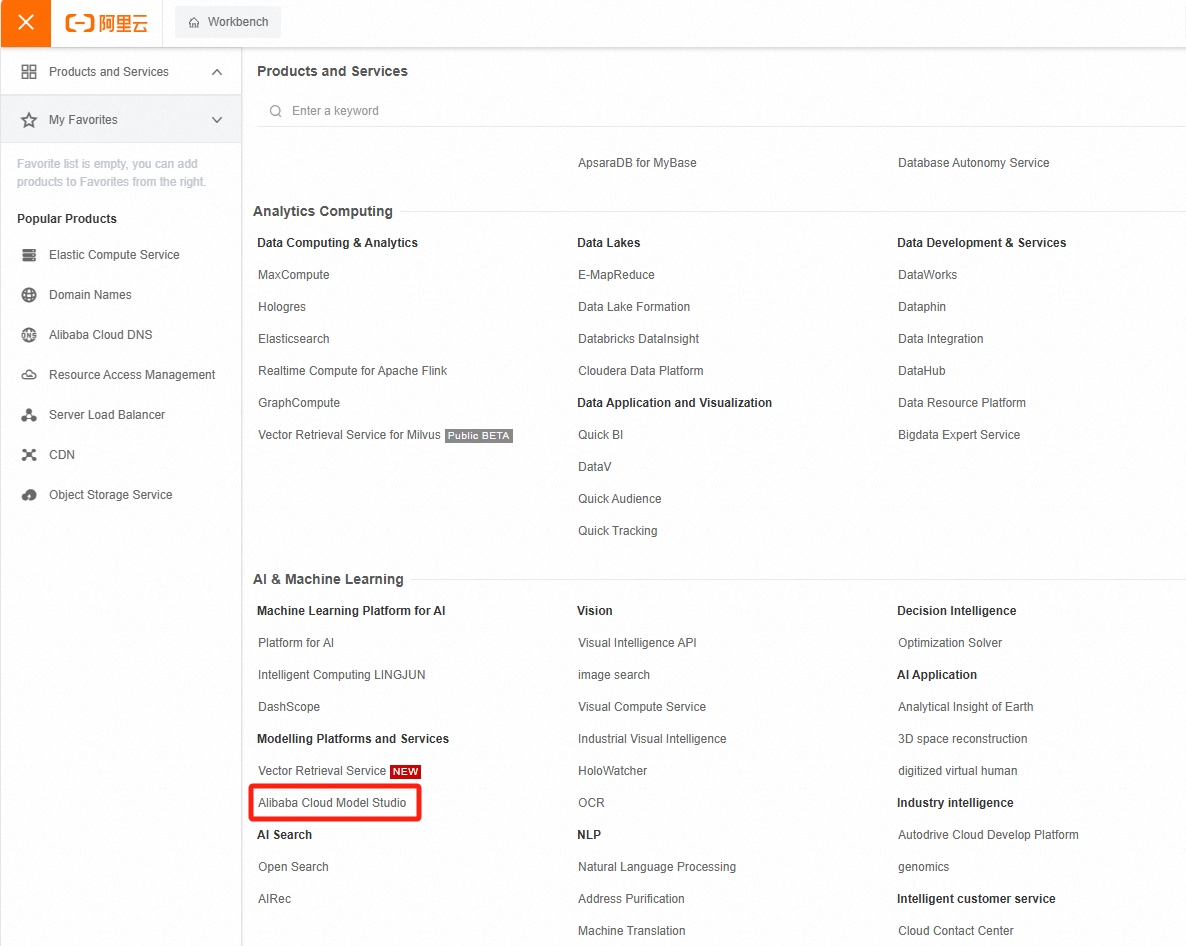Viewport: 1186px width, 946px height.
Task: Open Alibaba Cloud Model Studio
Action: [332, 803]
